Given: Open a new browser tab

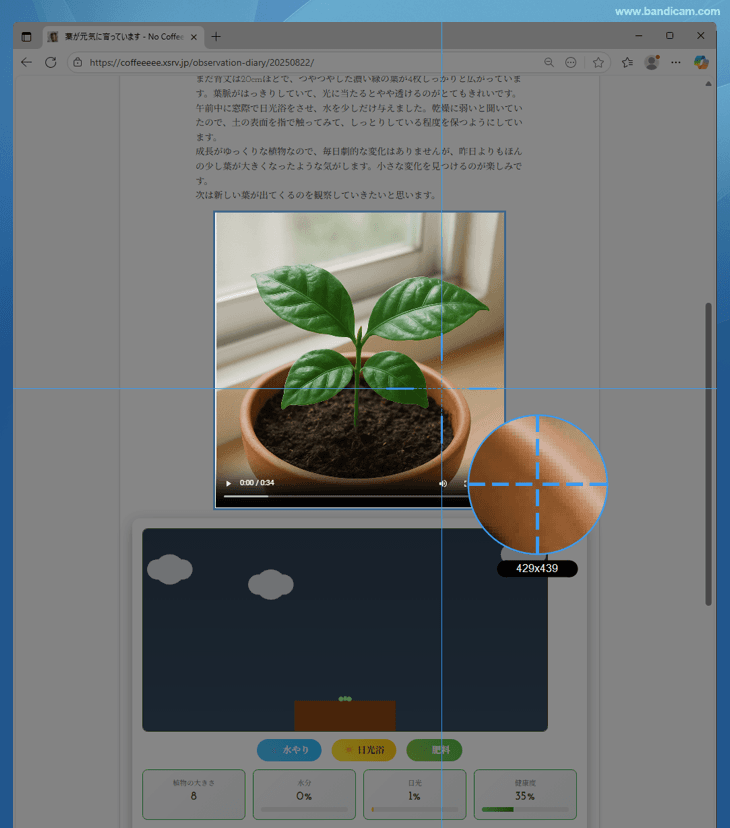Looking at the screenshot, I should click(216, 36).
